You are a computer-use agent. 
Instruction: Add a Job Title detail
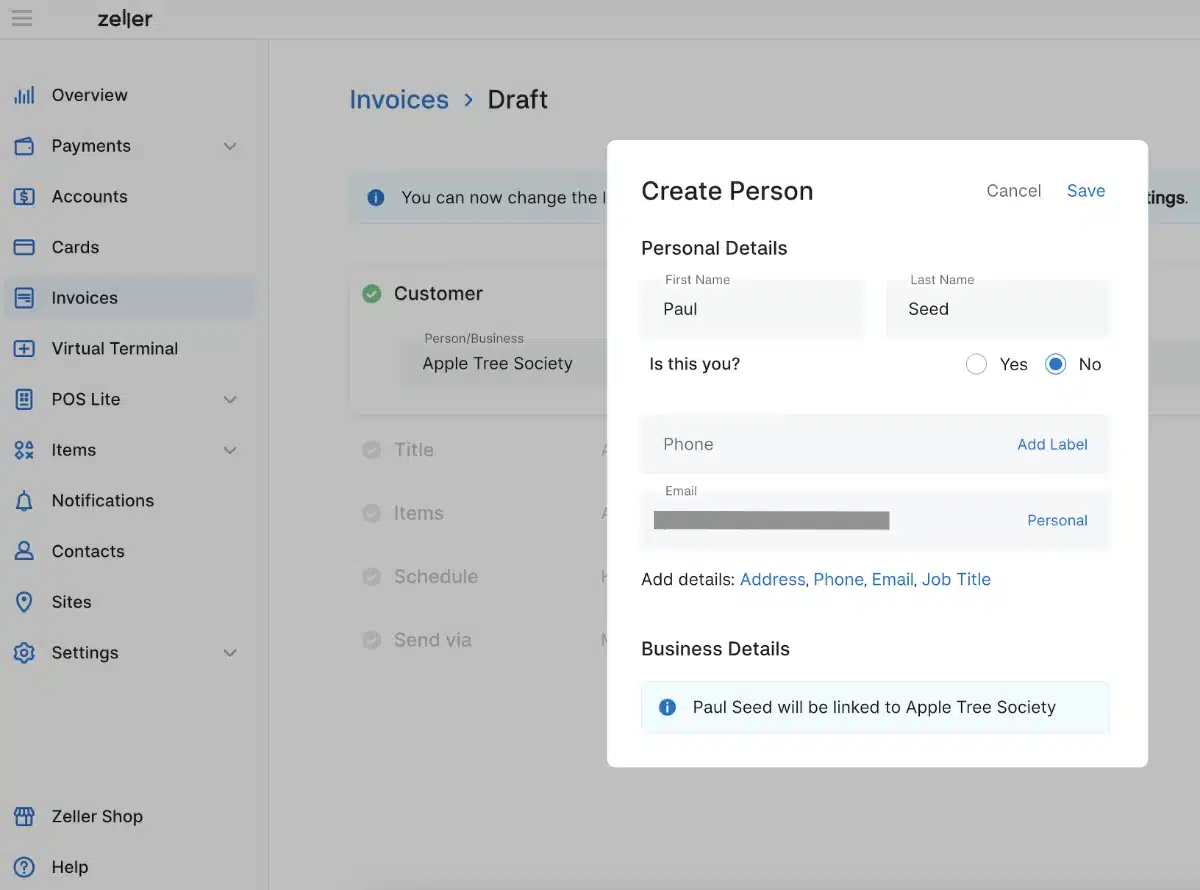(956, 580)
